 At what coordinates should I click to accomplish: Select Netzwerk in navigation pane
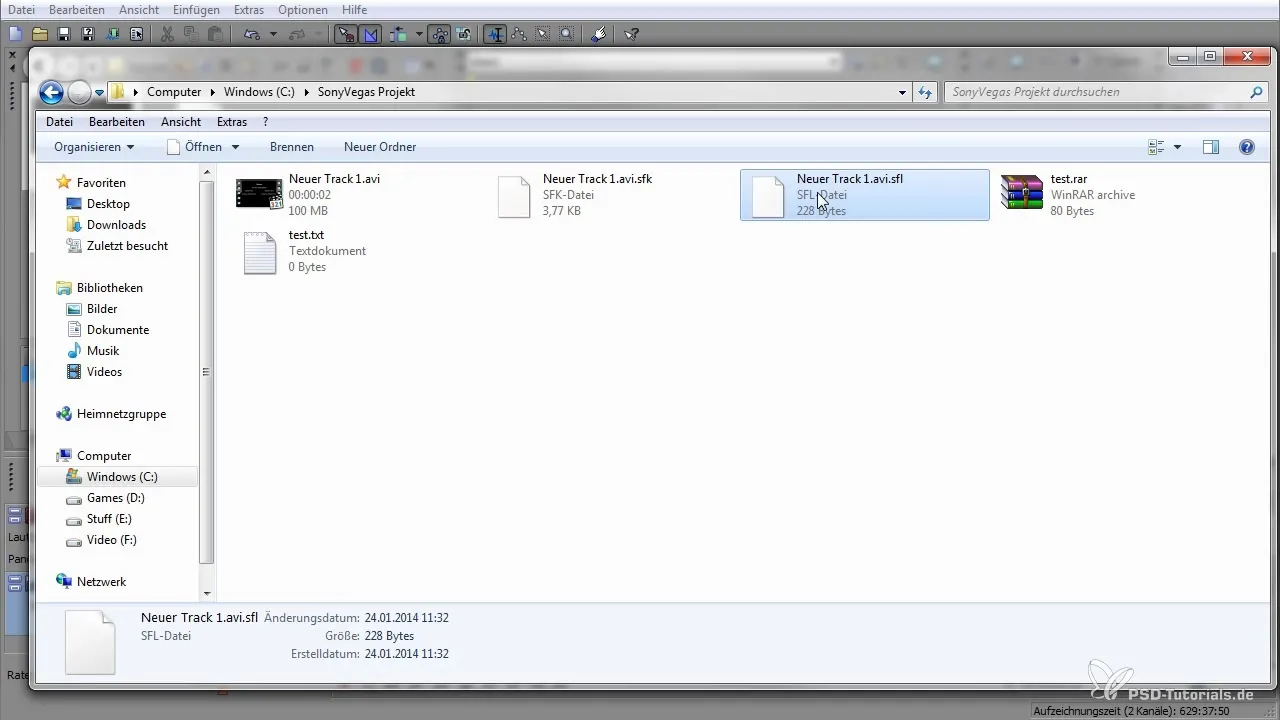tap(101, 582)
